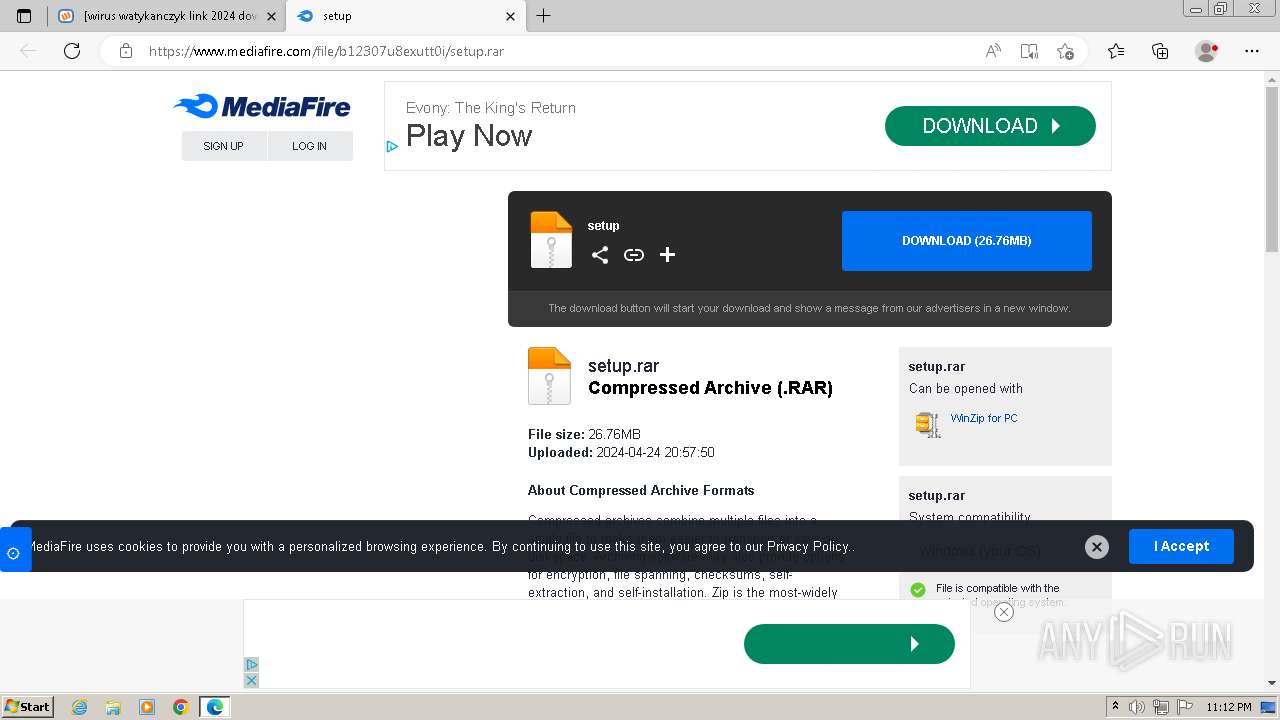Open the Windows Start menu

28,707
